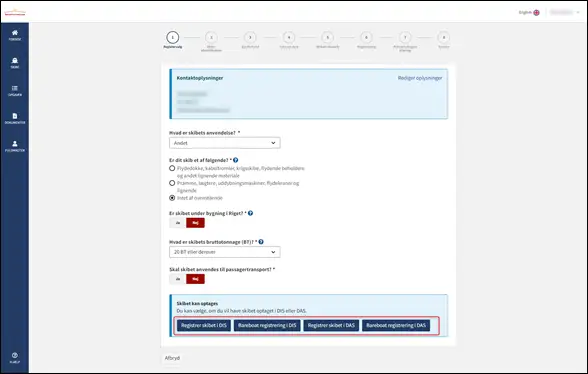Show help for 'Er skibet under bygning i Riget?'
The image size is (588, 374).
click(x=250, y=213)
